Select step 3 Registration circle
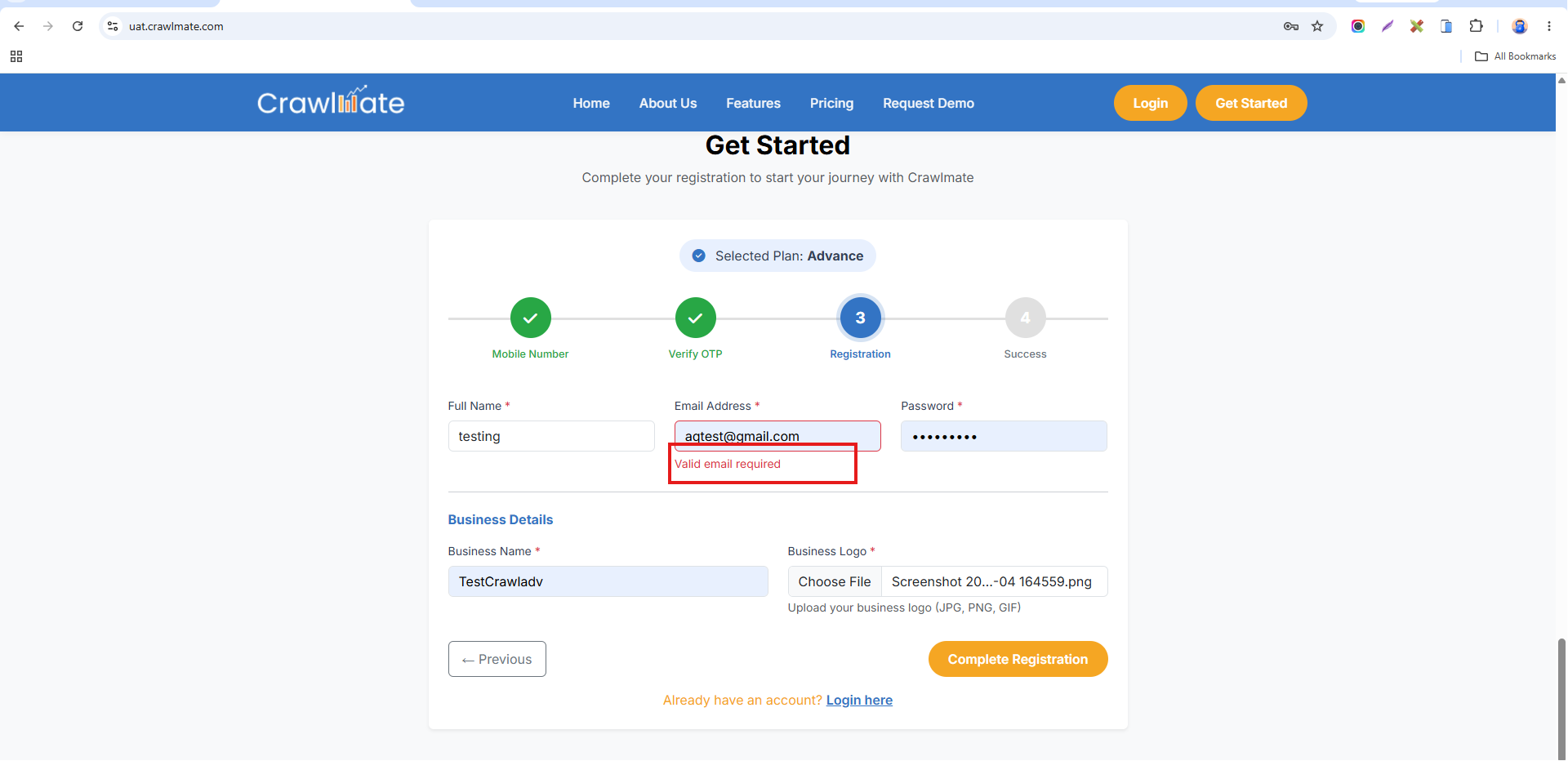Viewport: 1568px width, 761px height. click(x=861, y=318)
